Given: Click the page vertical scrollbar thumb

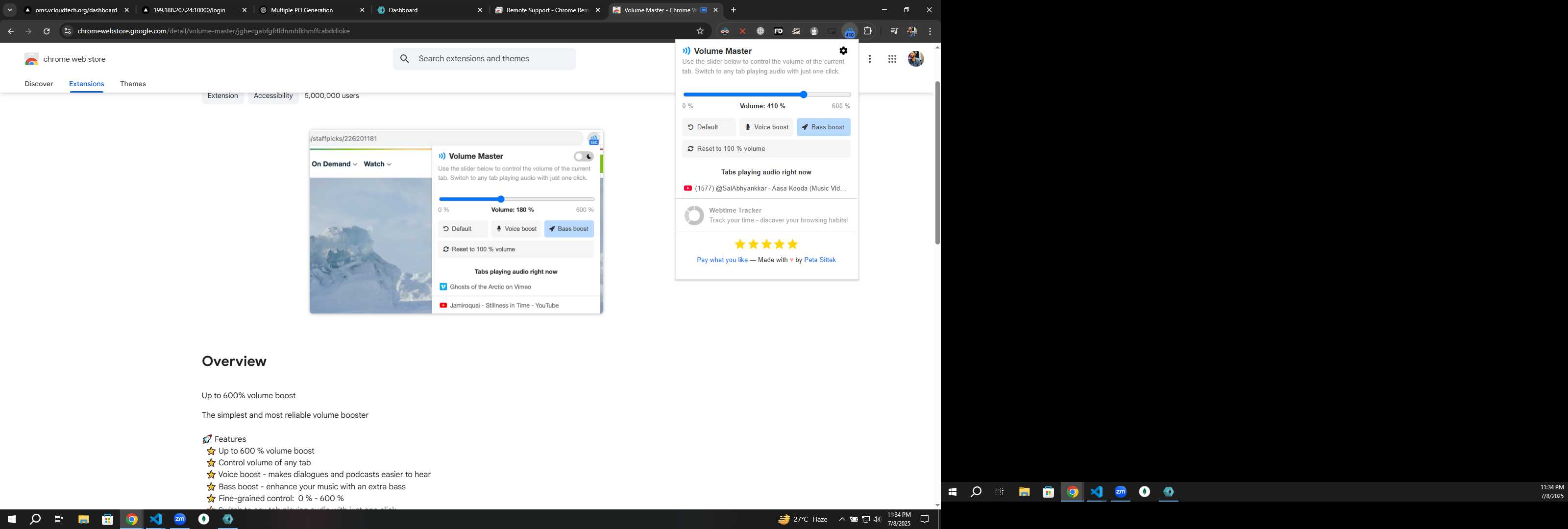Looking at the screenshot, I should (x=937, y=163).
